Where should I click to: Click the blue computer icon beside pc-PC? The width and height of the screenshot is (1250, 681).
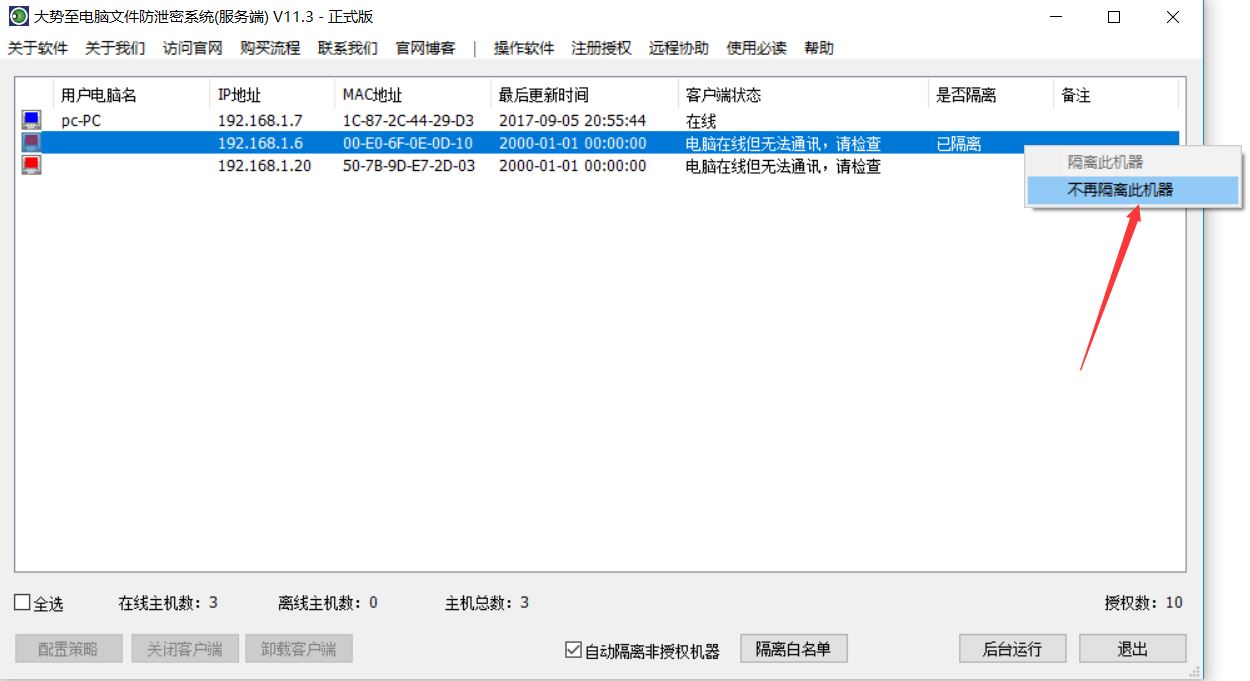[x=31, y=120]
